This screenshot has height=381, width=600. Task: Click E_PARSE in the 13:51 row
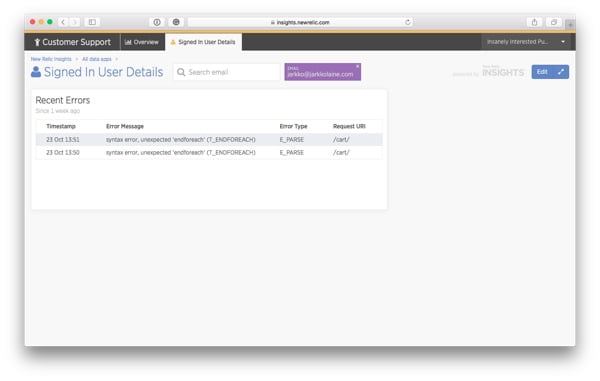coord(292,140)
